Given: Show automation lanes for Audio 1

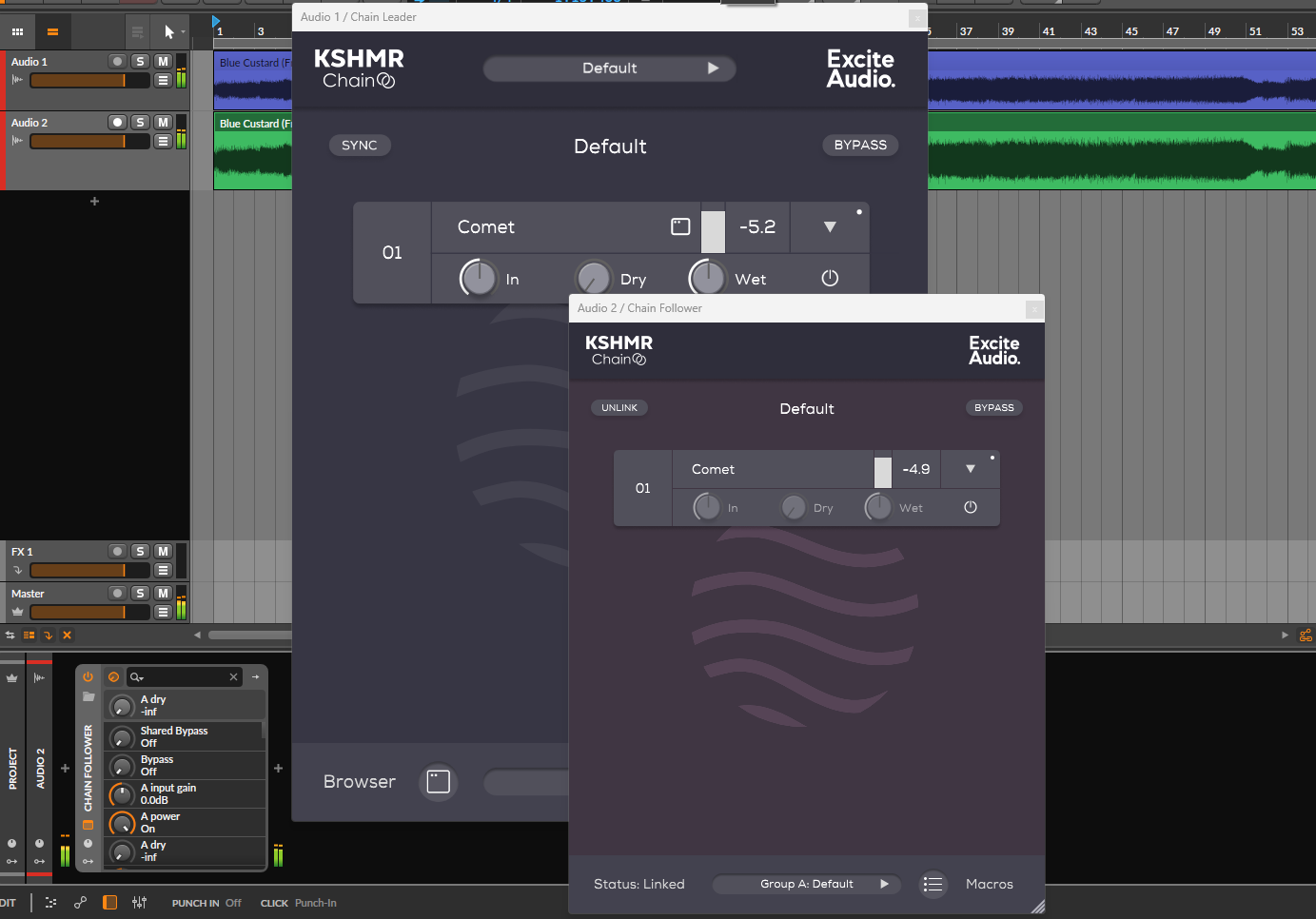Looking at the screenshot, I should [x=164, y=81].
